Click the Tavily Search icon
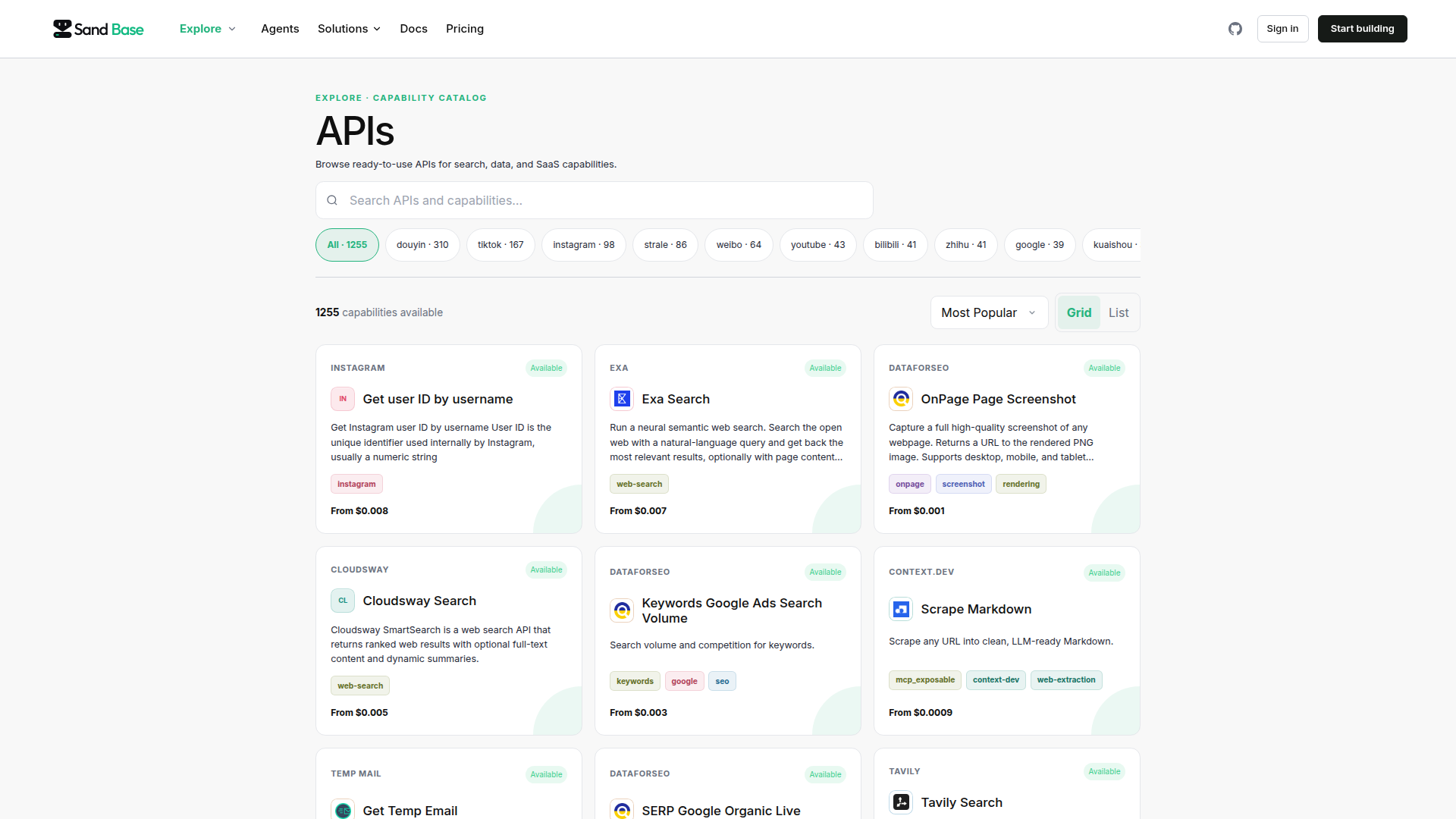The height and width of the screenshot is (819, 1456). pos(901,802)
